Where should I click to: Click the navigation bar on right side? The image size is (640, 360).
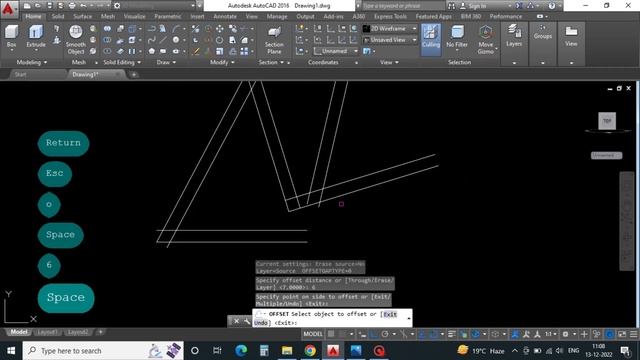627,221
